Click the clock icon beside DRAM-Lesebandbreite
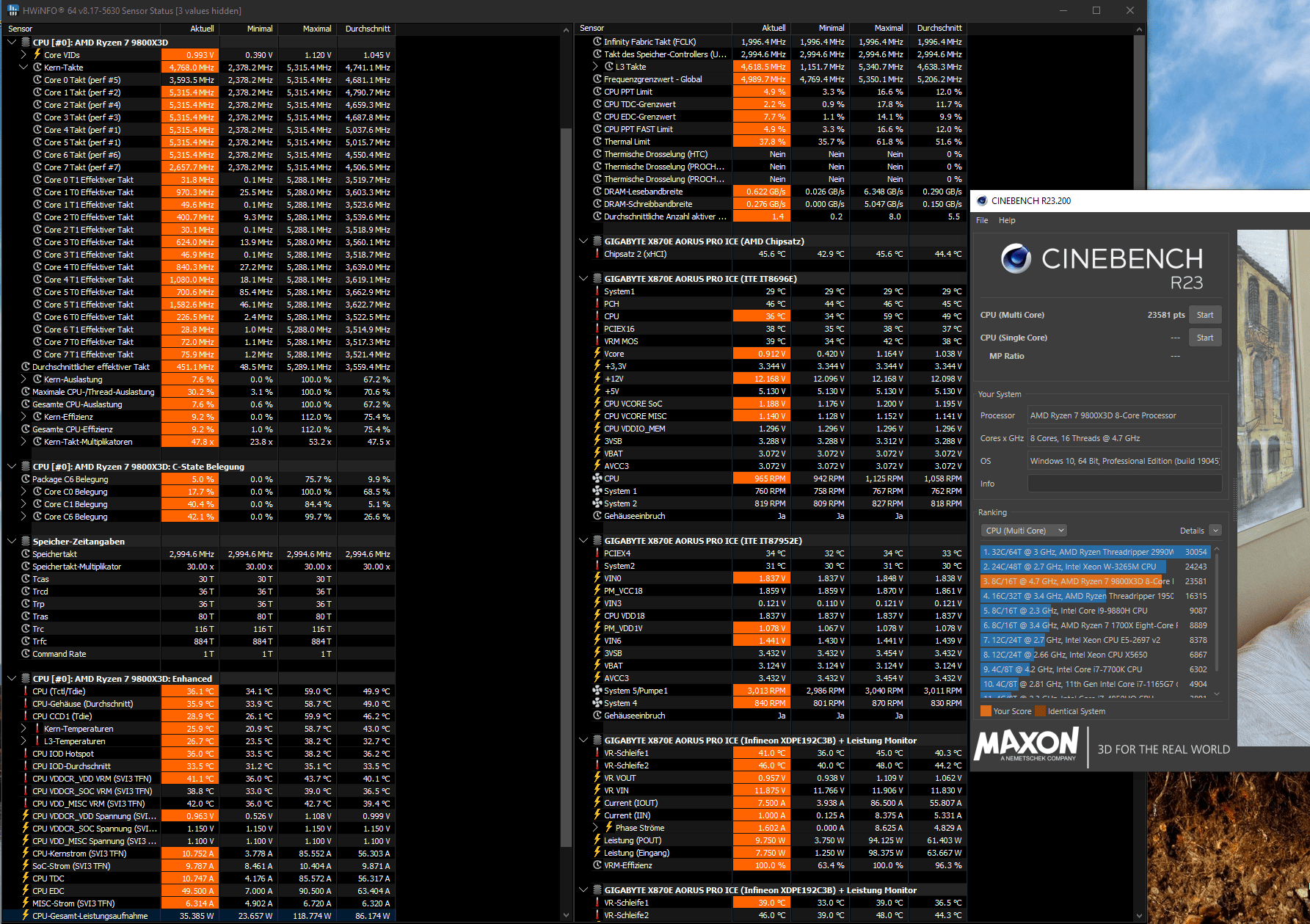Image resolution: width=1310 pixels, height=924 pixels. [597, 192]
